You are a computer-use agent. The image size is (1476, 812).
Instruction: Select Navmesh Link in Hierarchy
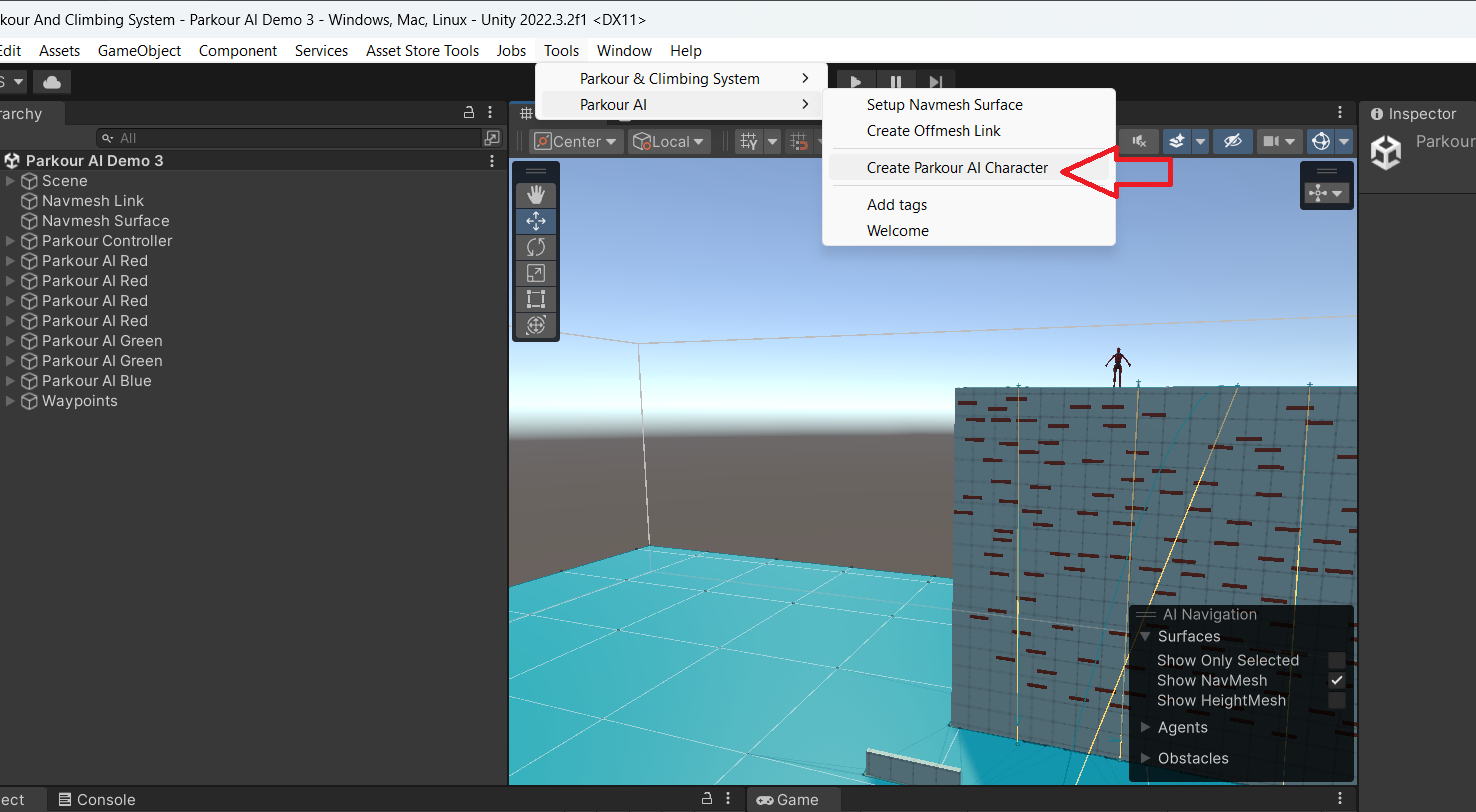(93, 201)
